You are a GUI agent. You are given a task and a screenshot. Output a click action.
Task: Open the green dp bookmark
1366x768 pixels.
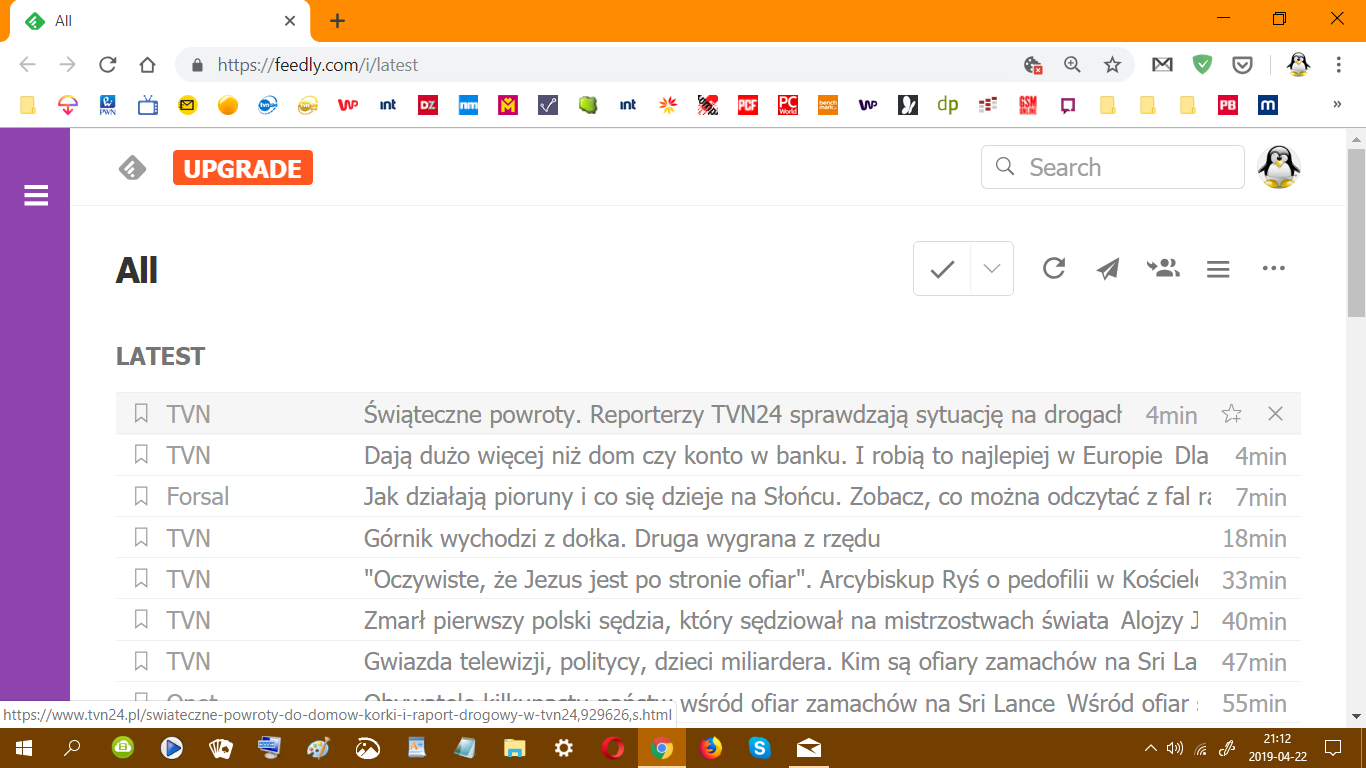tap(948, 104)
